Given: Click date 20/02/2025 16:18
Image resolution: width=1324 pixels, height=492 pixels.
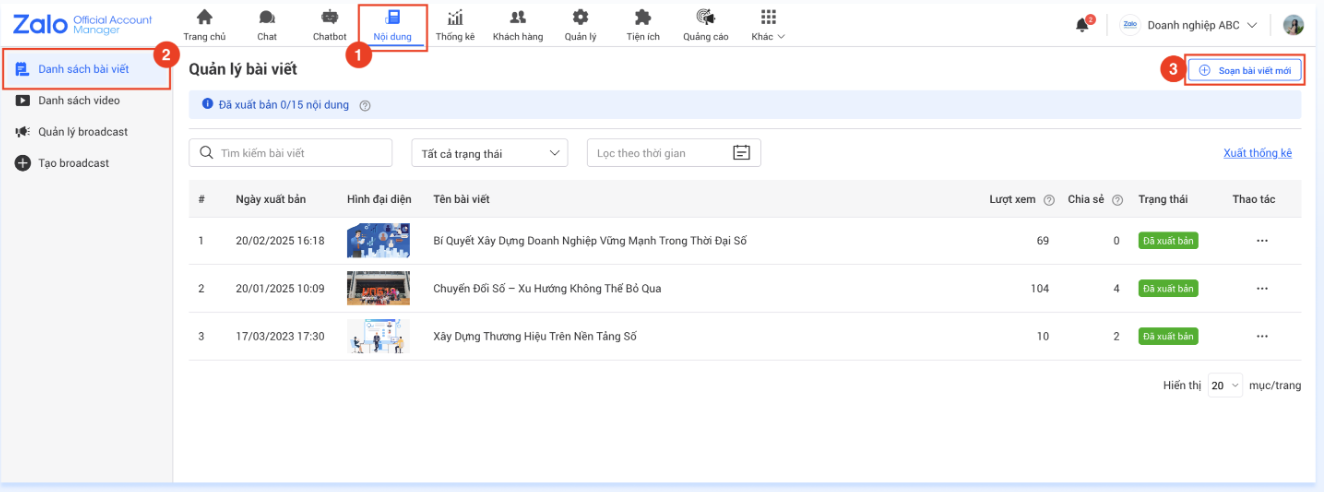Looking at the screenshot, I should coord(280,241).
